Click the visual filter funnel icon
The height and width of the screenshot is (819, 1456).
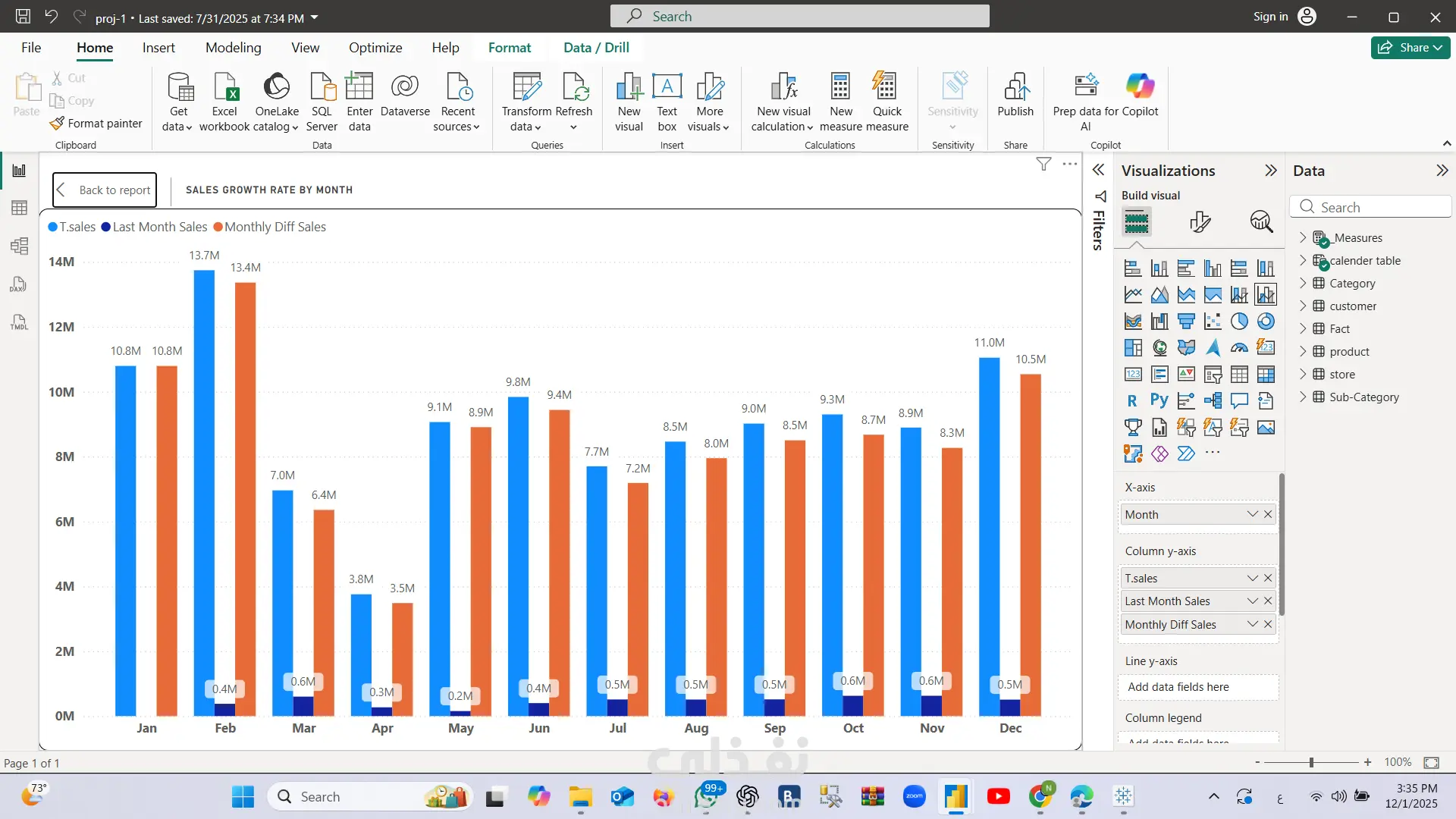pyautogui.click(x=1043, y=164)
